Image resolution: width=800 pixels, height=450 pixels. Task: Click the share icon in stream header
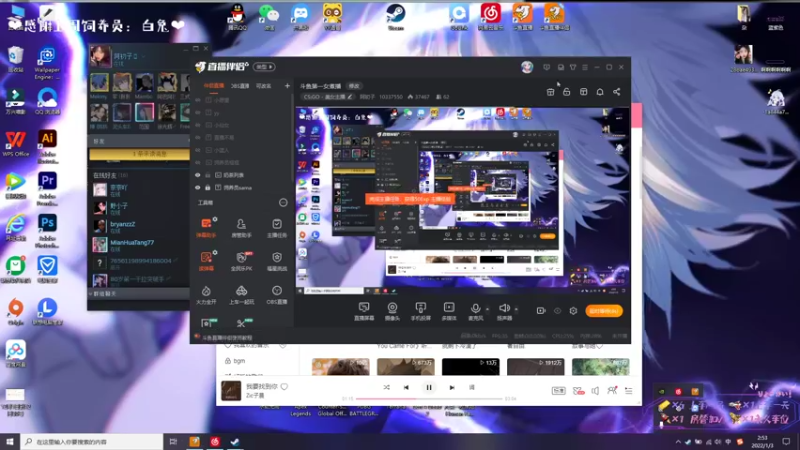click(x=616, y=92)
